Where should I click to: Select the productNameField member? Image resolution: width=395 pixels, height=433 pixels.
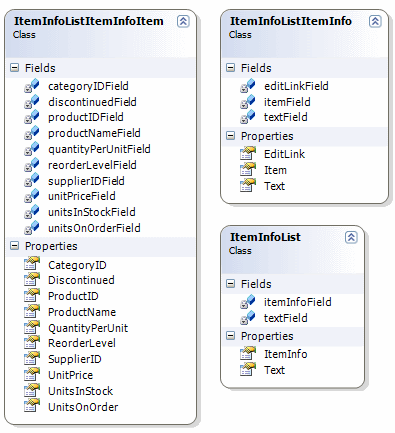94,133
